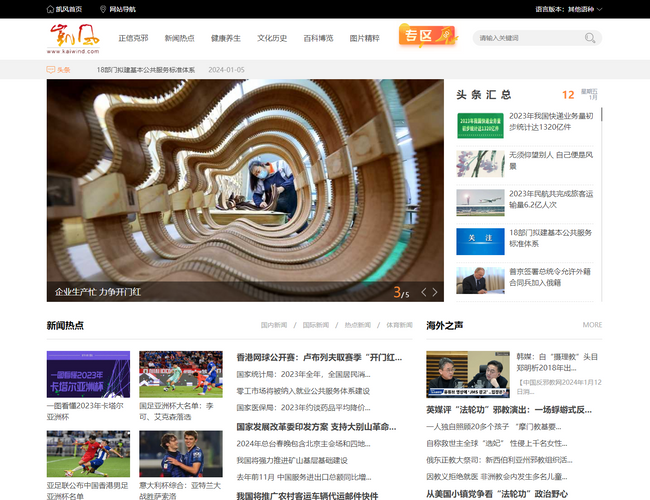Switch to the 体育新闻 tab
The height and width of the screenshot is (500, 650).
coord(398,325)
